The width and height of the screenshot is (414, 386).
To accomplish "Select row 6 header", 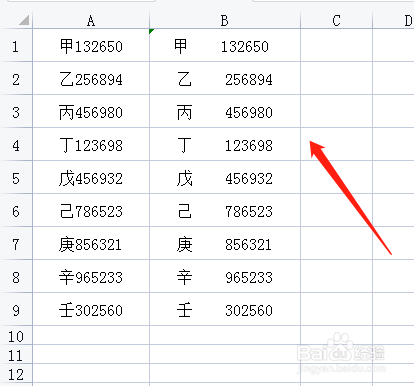I will (x=16, y=210).
